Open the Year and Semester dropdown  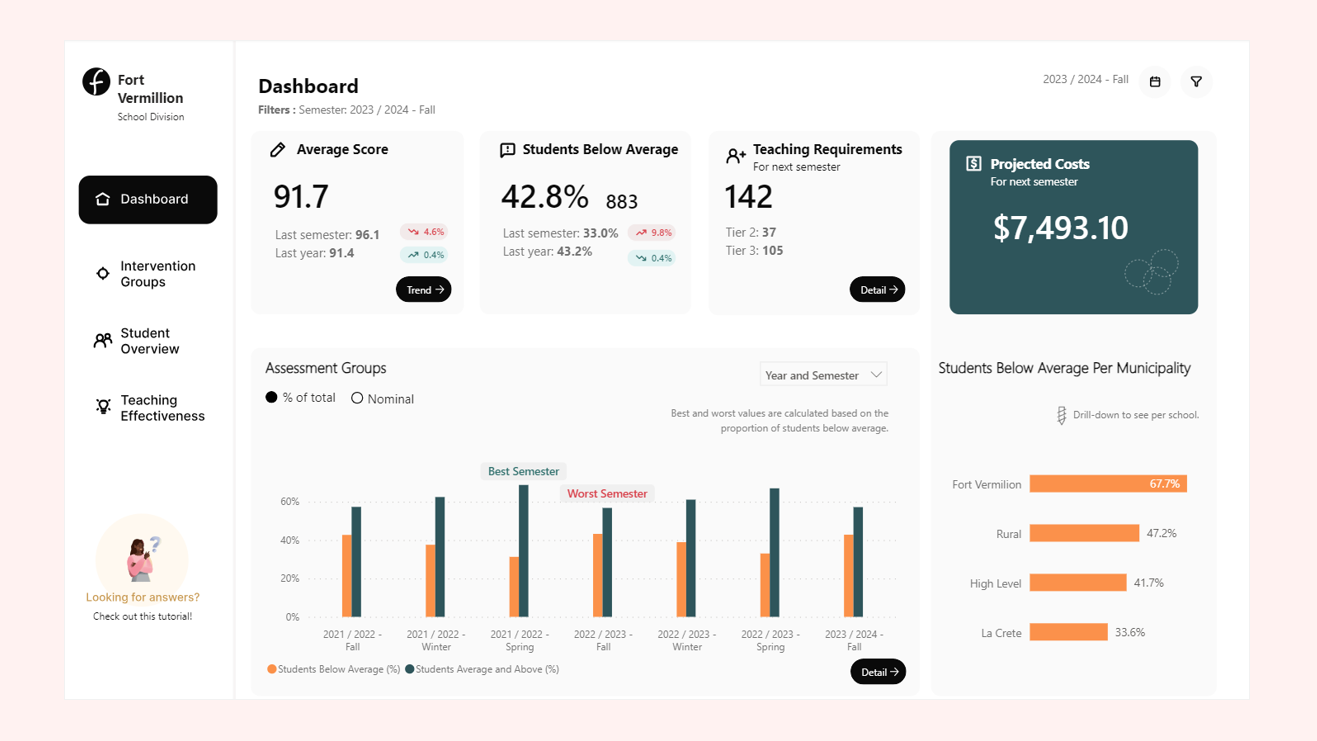point(822,374)
